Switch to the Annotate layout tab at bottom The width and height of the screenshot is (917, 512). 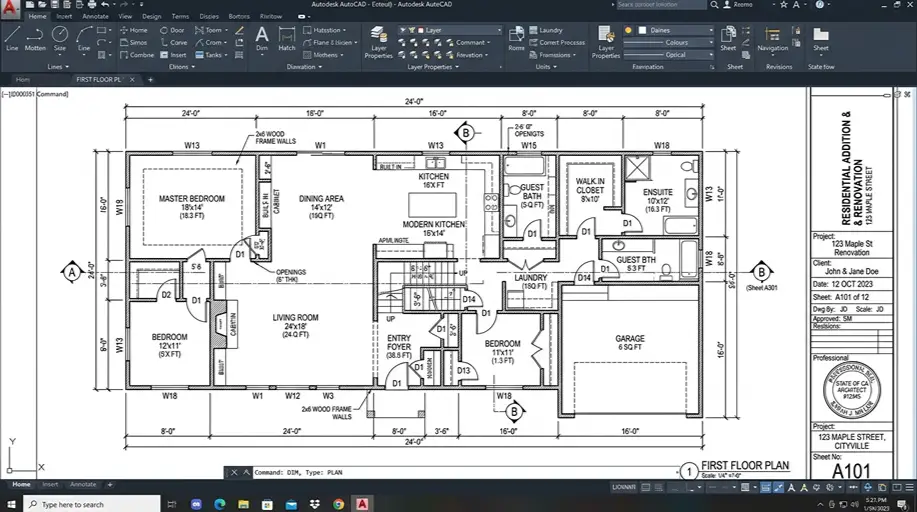[x=83, y=484]
